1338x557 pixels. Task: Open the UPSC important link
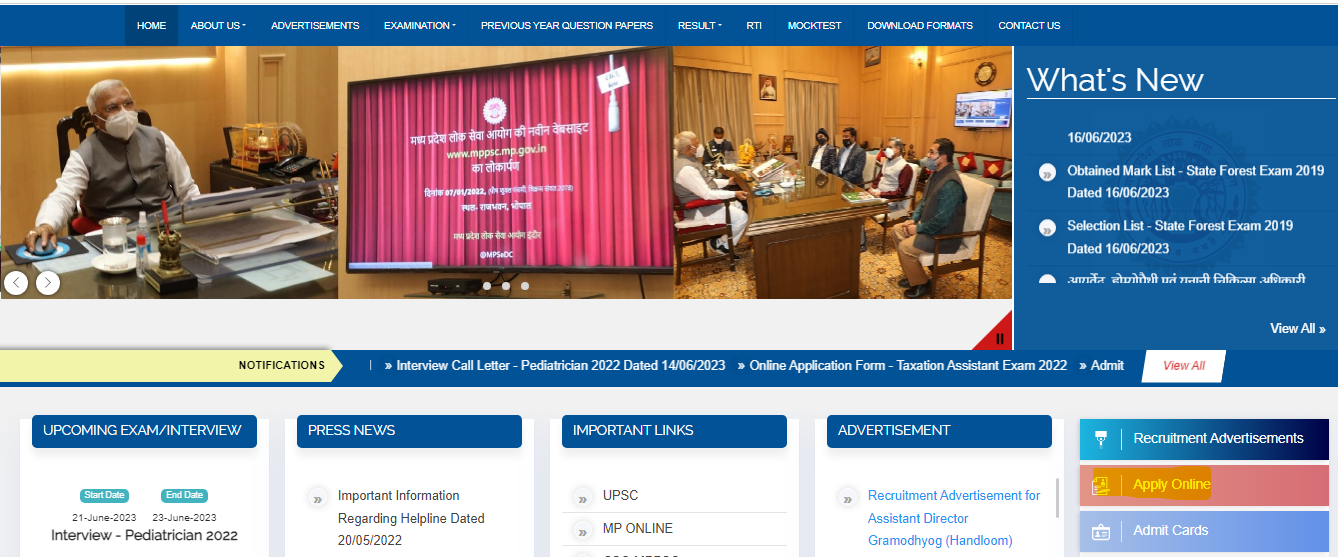tap(620, 495)
